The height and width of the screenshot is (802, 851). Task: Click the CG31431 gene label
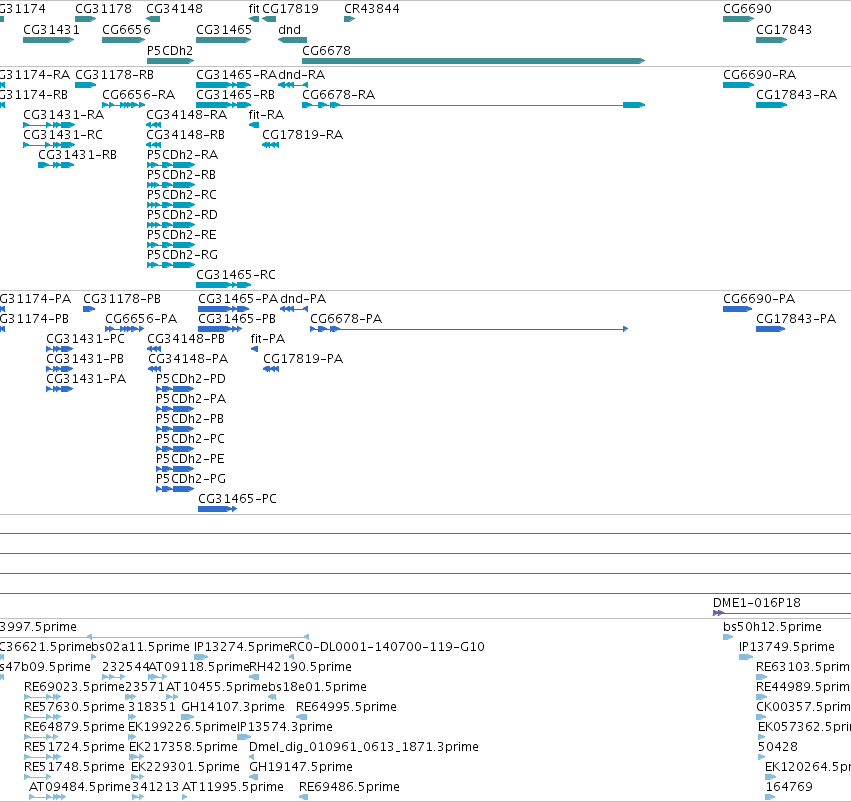[52, 30]
